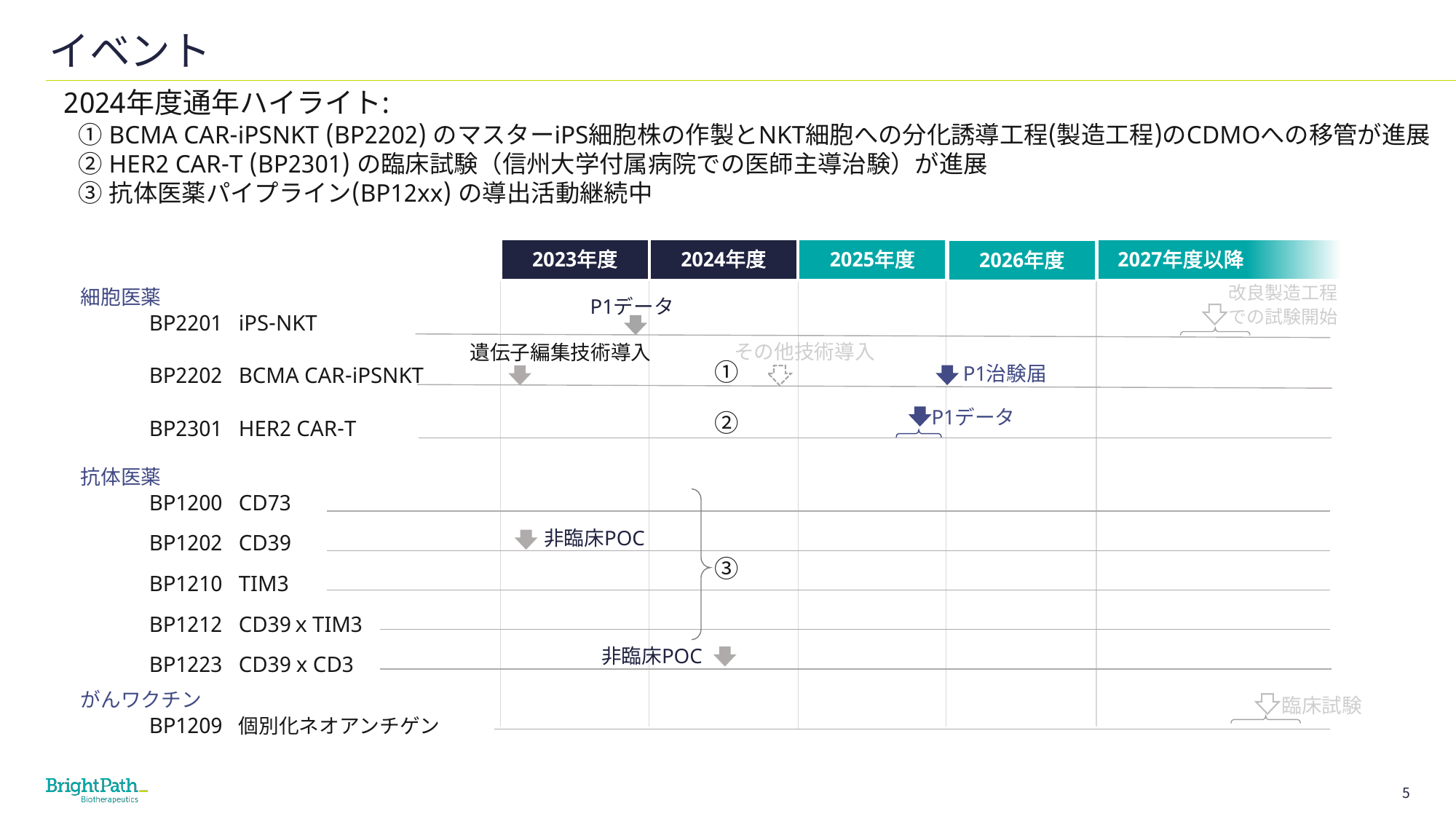Click circled number 2 in the BP2301 row

coord(726,422)
